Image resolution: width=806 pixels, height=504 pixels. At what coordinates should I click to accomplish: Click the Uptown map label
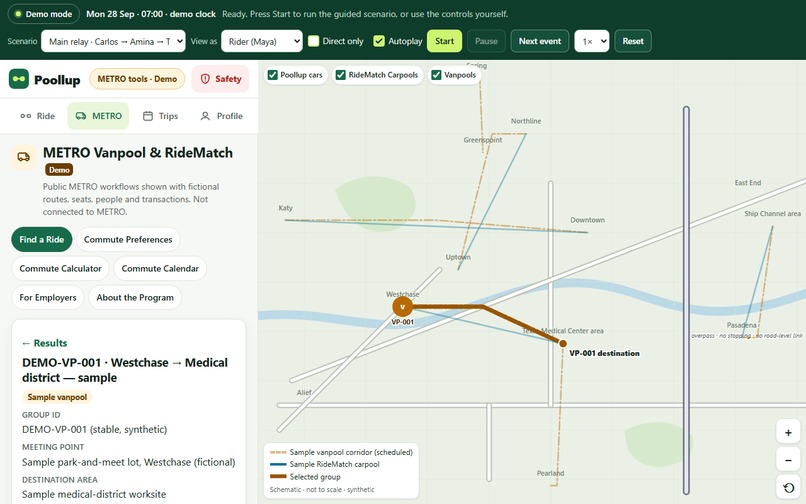click(458, 257)
